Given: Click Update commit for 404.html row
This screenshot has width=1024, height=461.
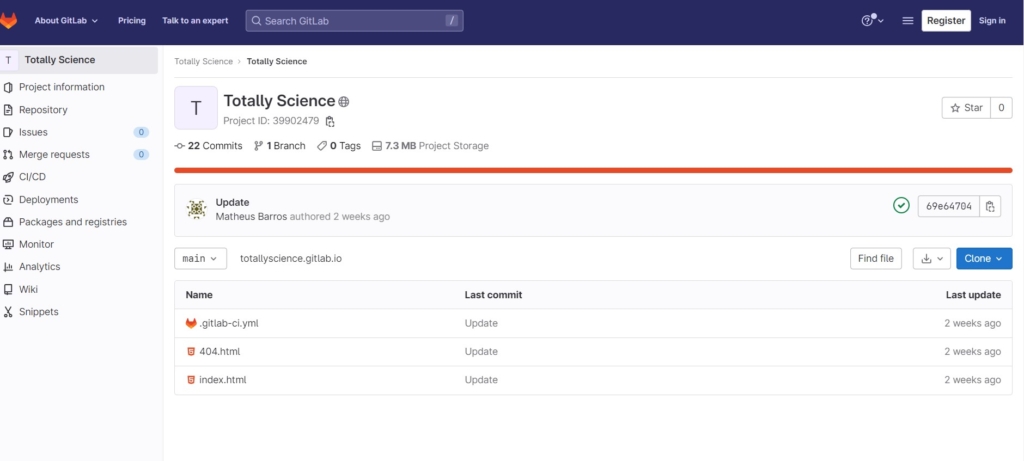Looking at the screenshot, I should tap(481, 351).
